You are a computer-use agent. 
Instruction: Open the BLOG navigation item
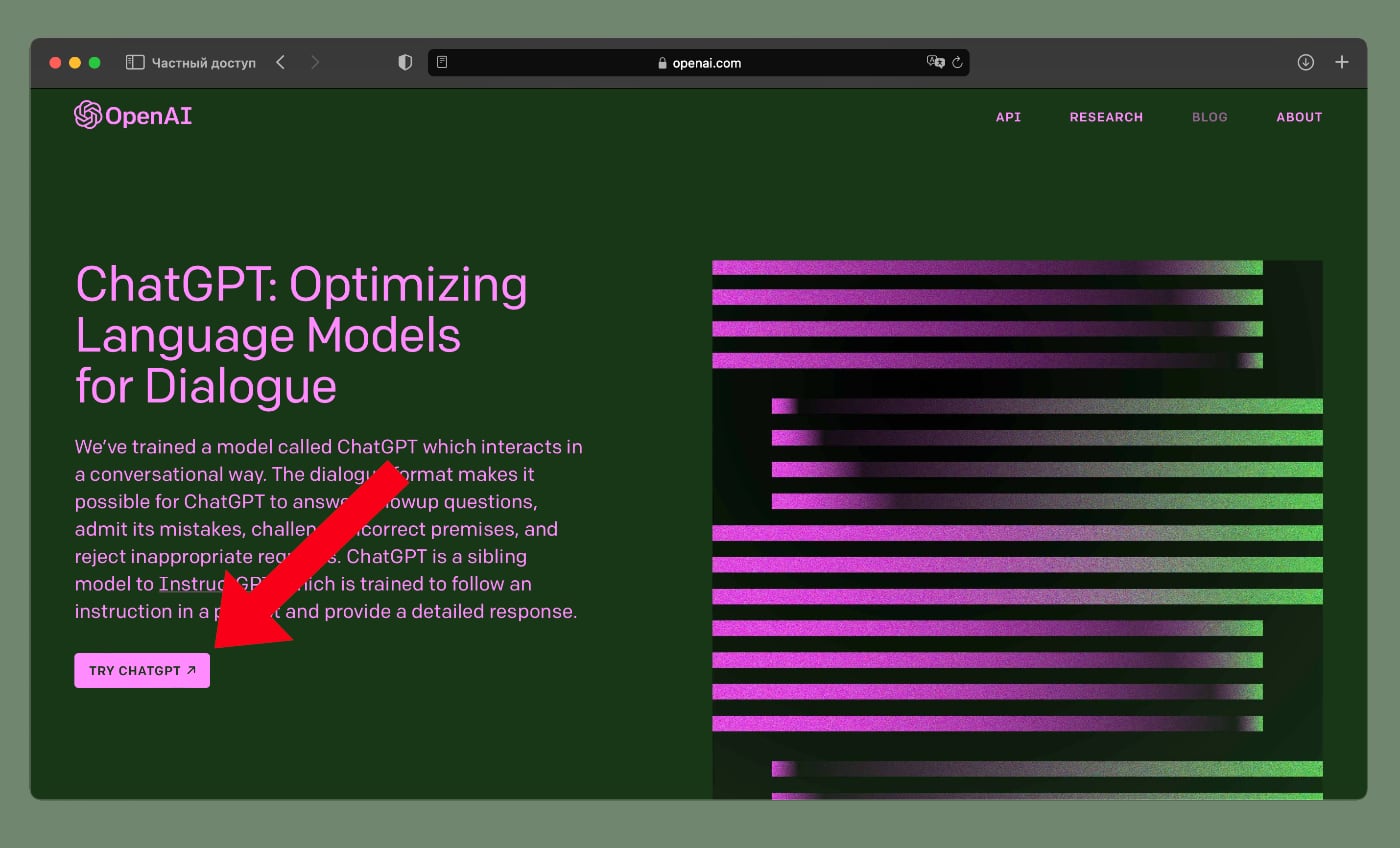1210,117
